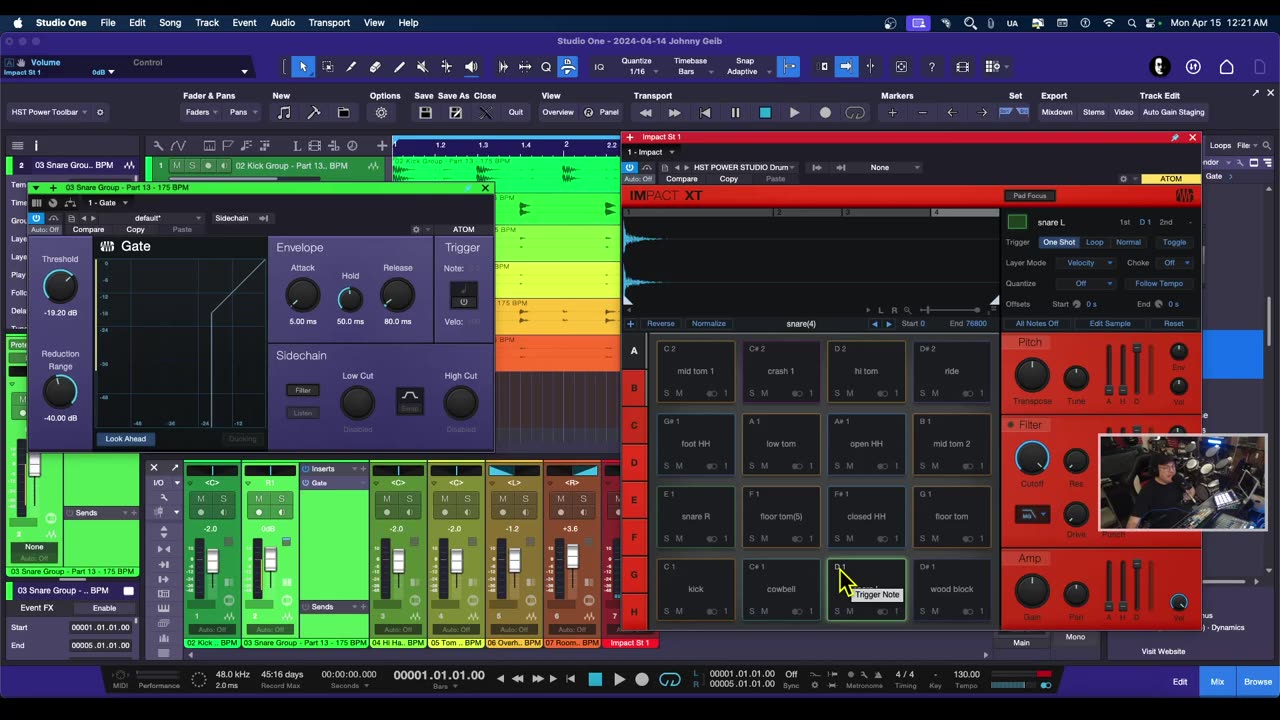This screenshot has width=1280, height=720.
Task: Click the hammer icon under New
Action: click(313, 112)
